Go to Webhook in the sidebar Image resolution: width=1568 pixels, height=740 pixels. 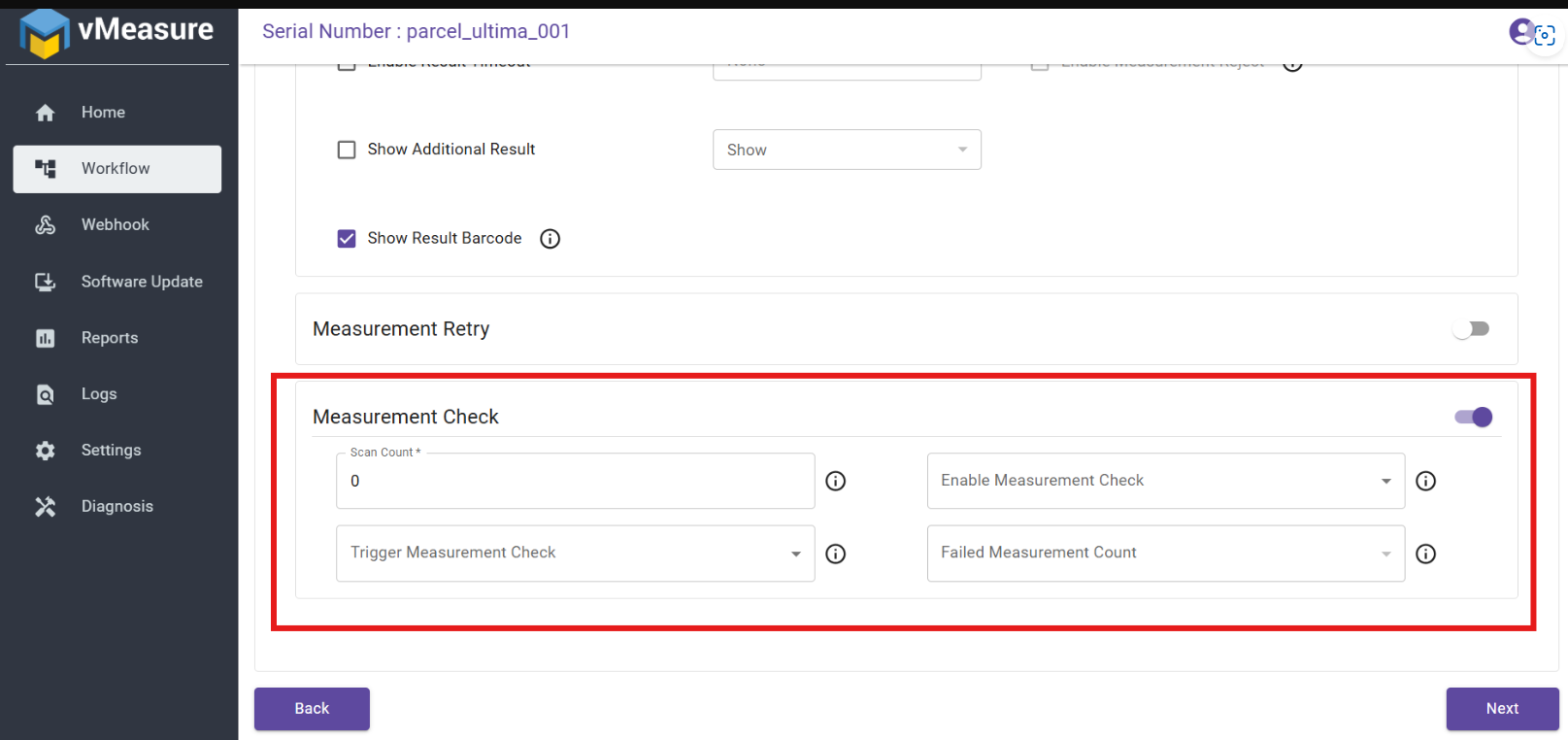pyautogui.click(x=116, y=225)
